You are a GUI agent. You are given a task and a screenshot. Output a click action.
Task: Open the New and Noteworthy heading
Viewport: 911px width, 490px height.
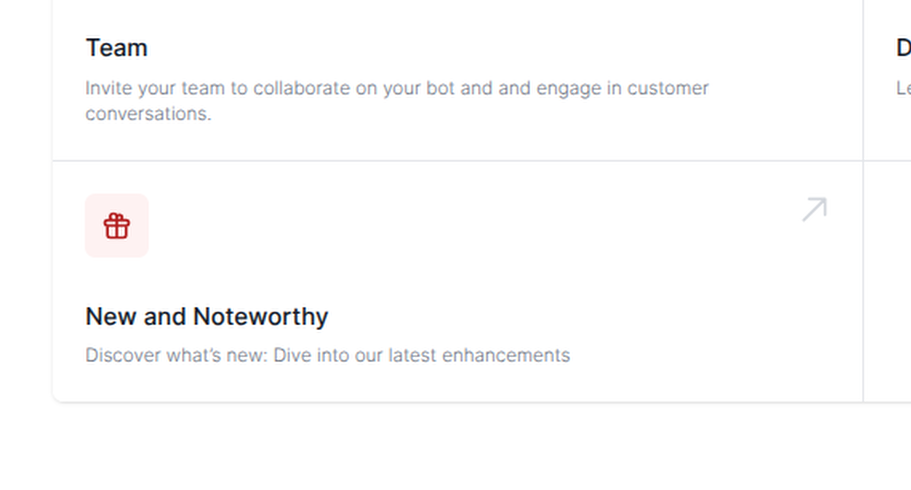206,317
